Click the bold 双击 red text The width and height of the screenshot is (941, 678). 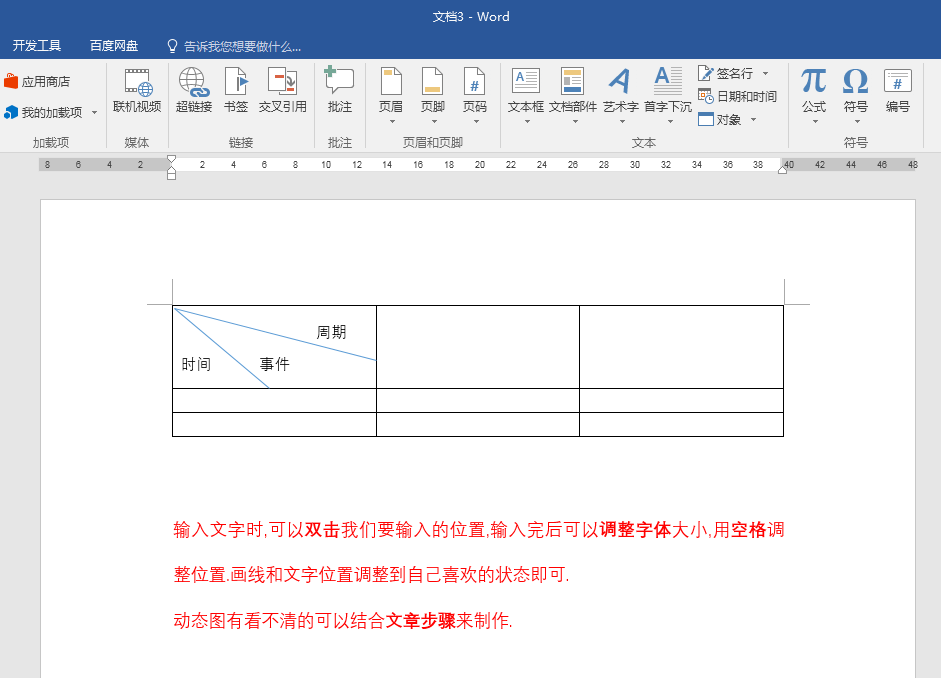pos(322,530)
